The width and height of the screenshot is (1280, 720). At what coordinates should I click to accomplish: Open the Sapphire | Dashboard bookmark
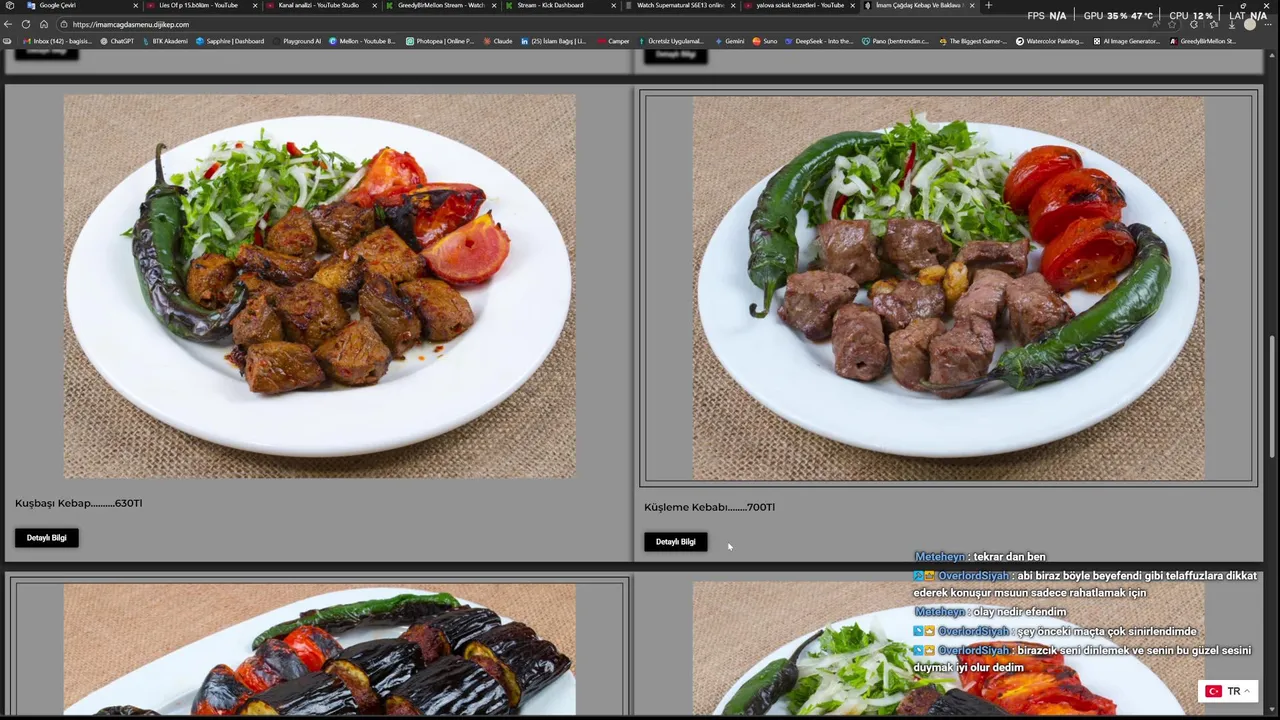tap(230, 41)
